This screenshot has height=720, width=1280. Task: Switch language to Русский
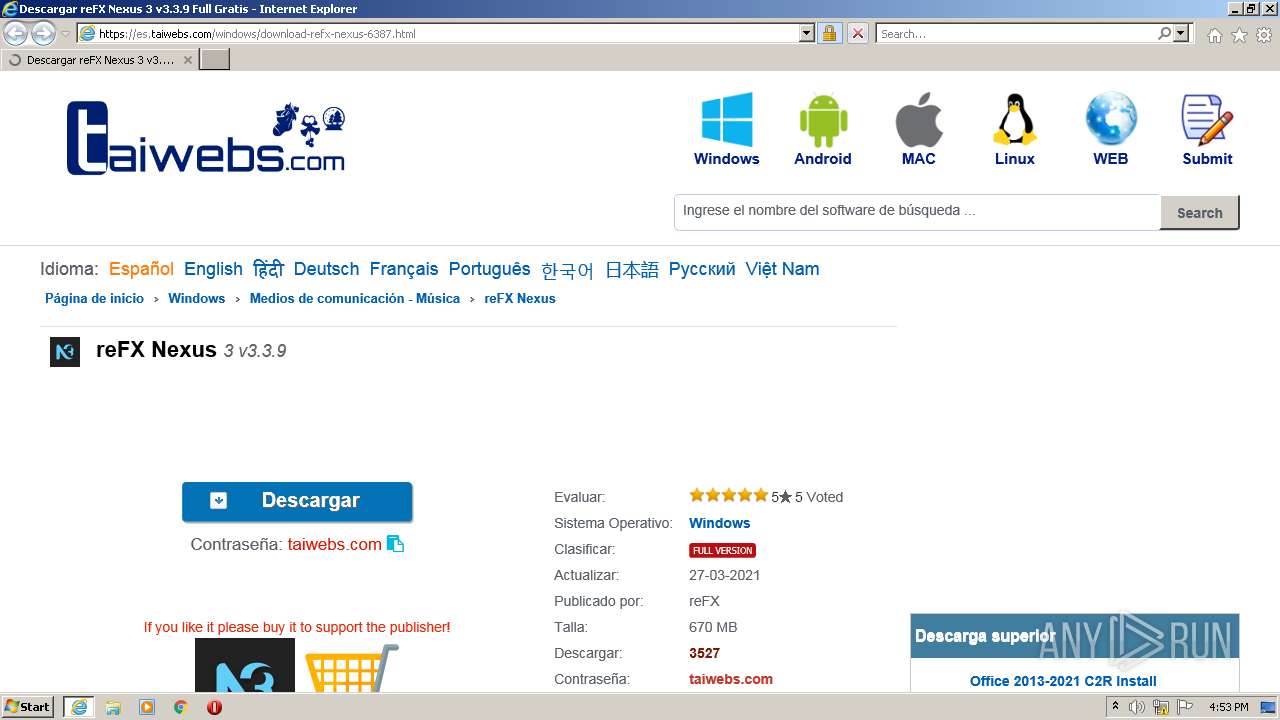[702, 269]
